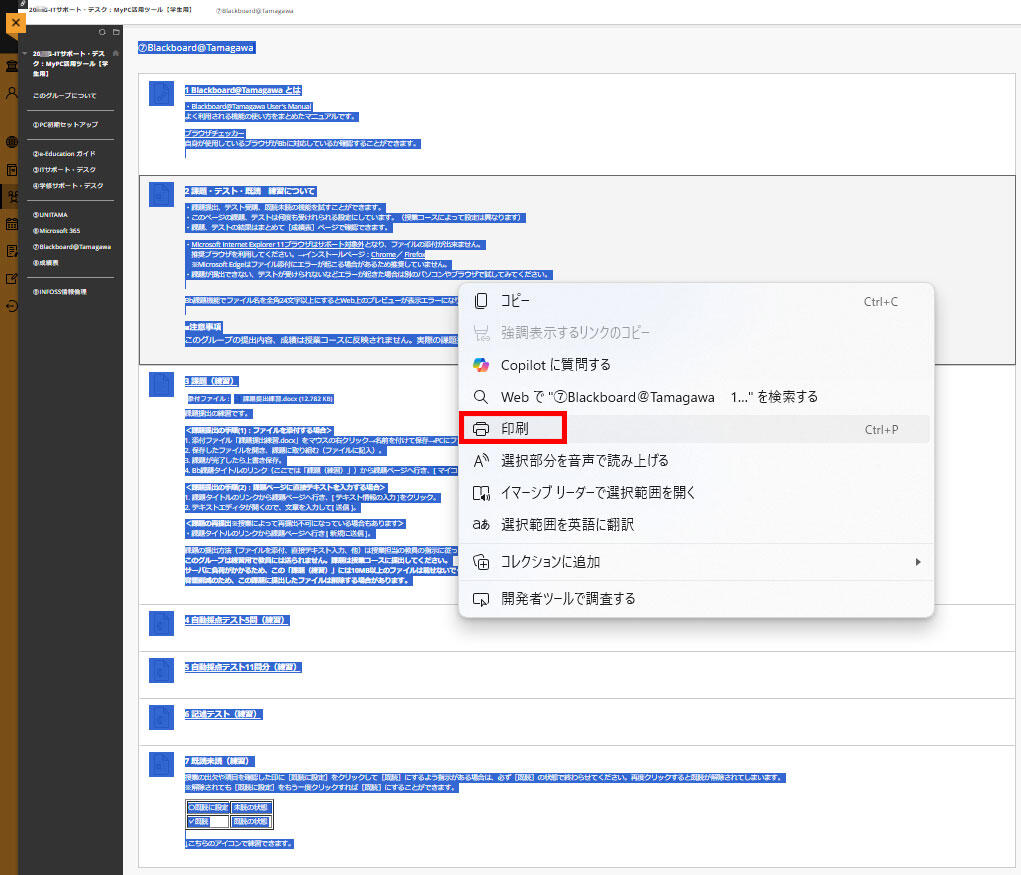Choose Web で検索する in context menu
1021x875 pixels.
tap(695, 397)
